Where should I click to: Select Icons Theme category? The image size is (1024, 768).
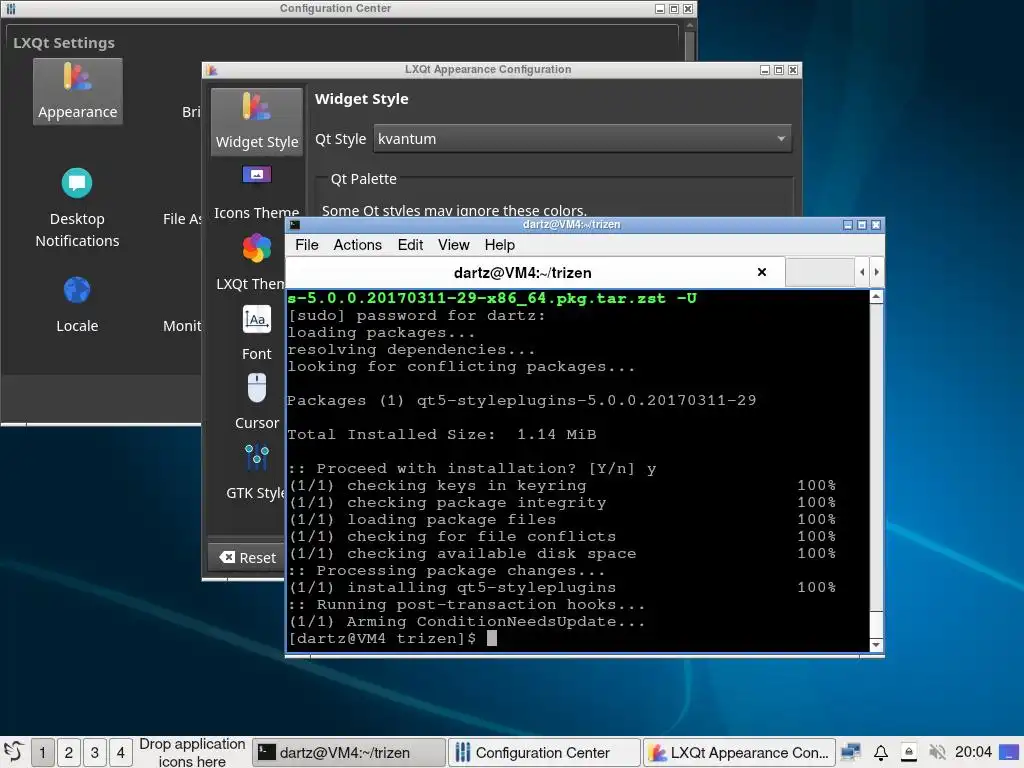point(257,193)
